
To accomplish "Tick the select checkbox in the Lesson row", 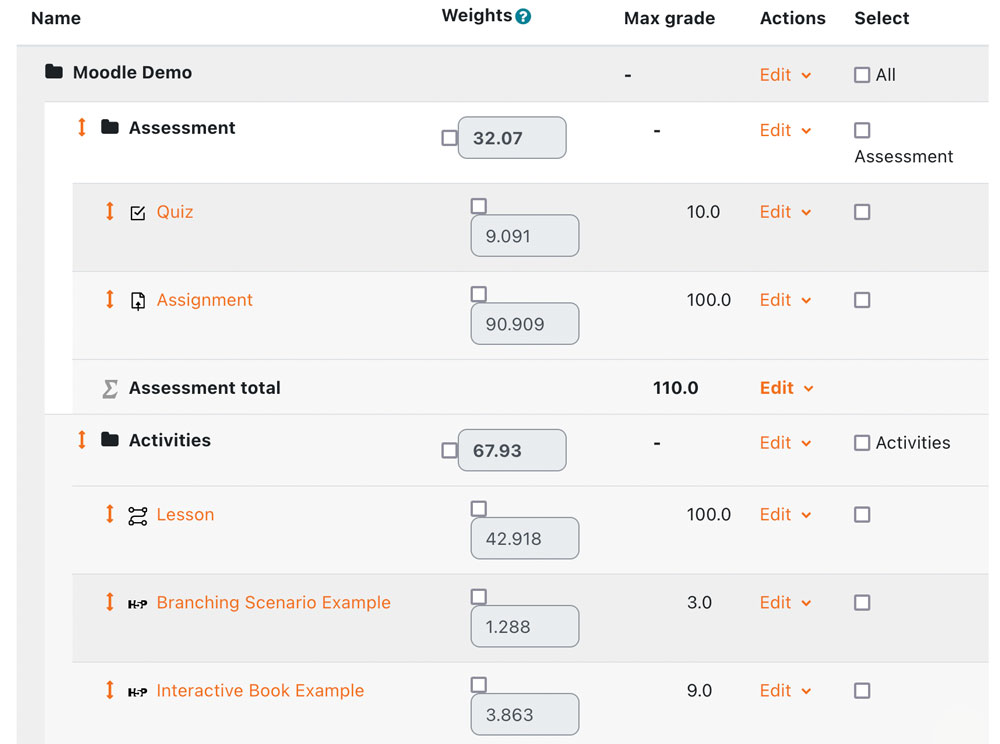I will point(862,515).
